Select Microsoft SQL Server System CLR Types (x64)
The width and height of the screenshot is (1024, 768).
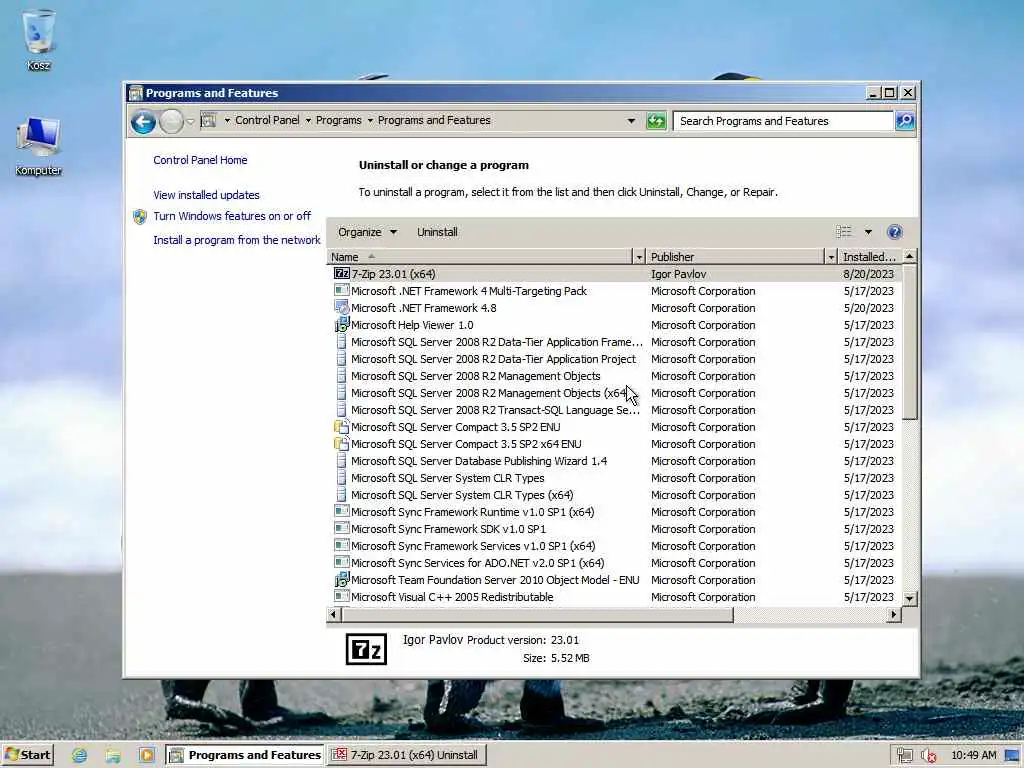pos(462,494)
